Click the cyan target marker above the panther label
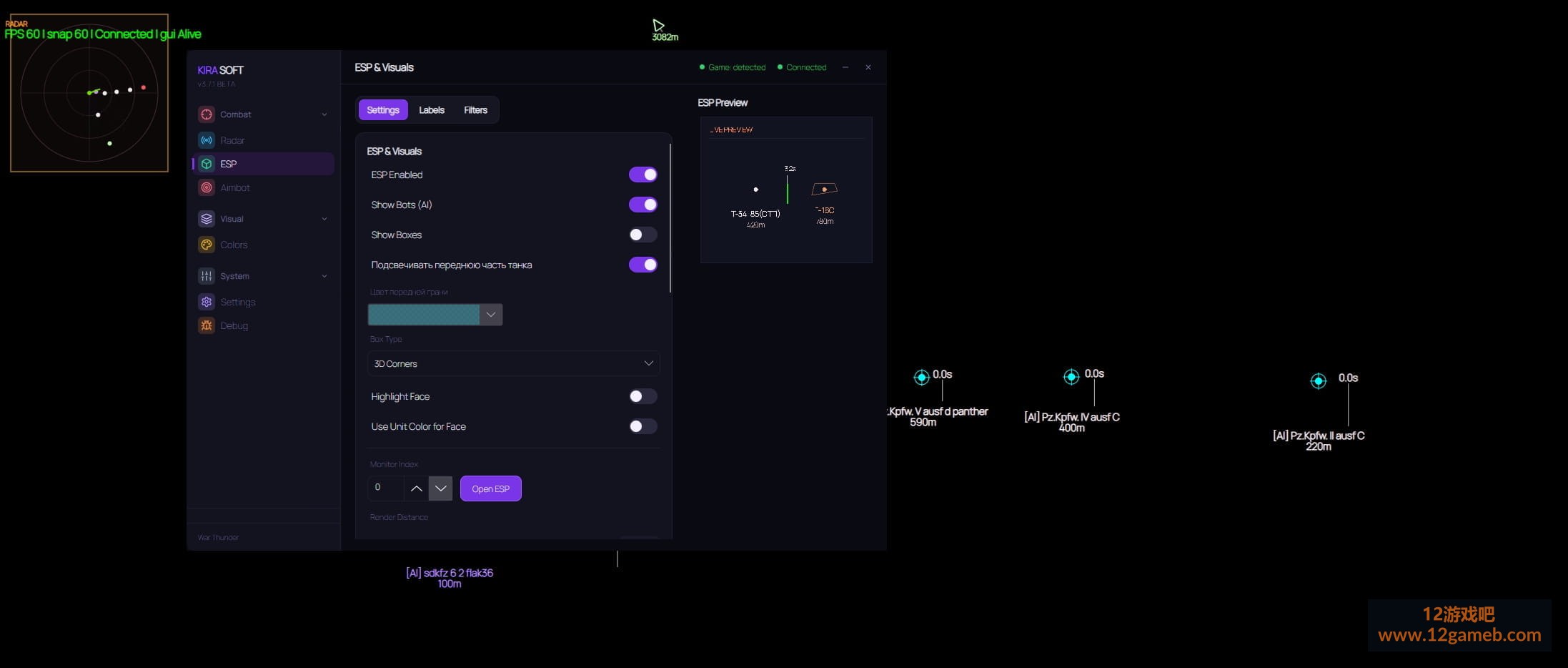 [x=921, y=377]
